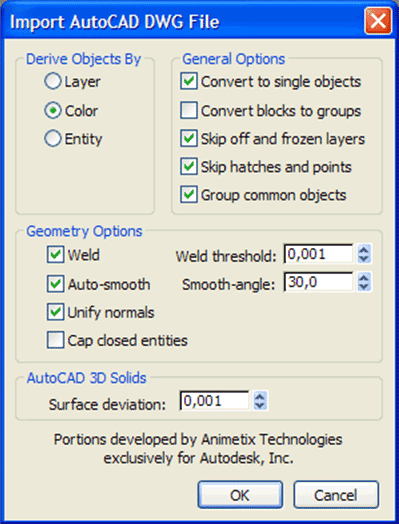
Task: Cancel the DWG import dialog
Action: [x=336, y=495]
